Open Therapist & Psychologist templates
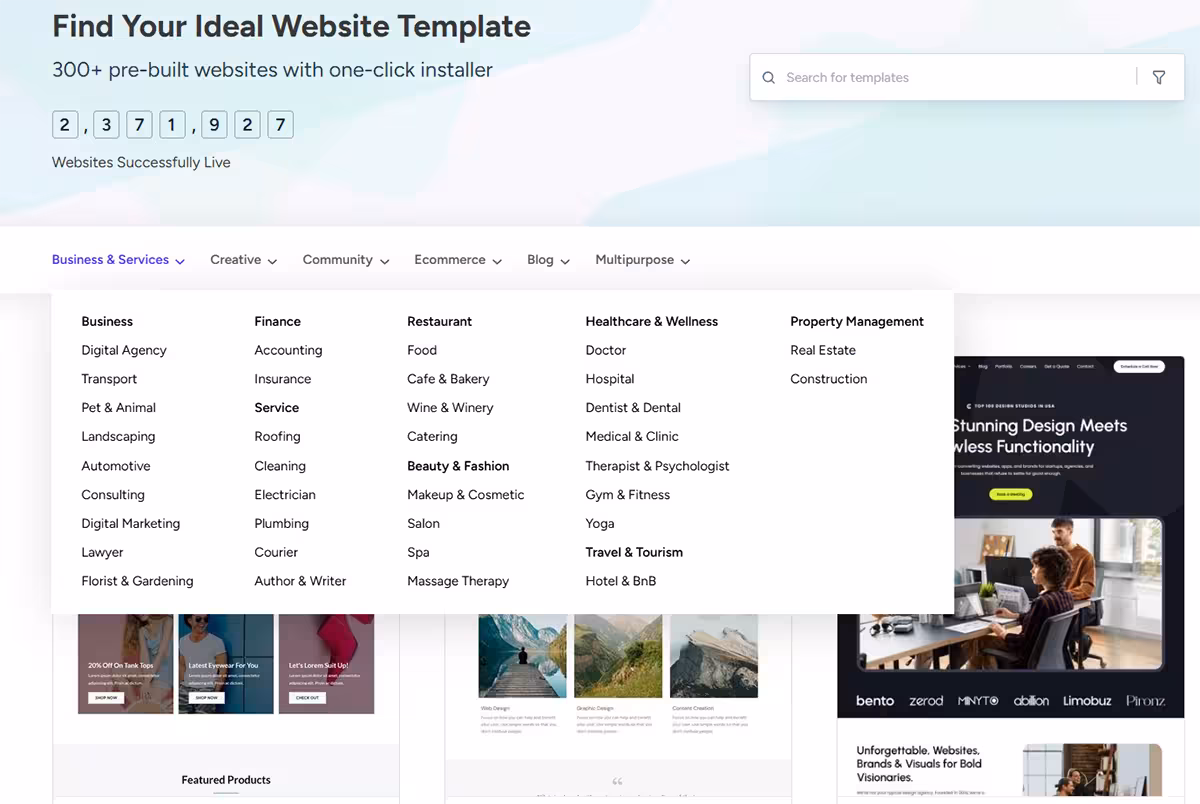The height and width of the screenshot is (804, 1200). pyautogui.click(x=657, y=466)
